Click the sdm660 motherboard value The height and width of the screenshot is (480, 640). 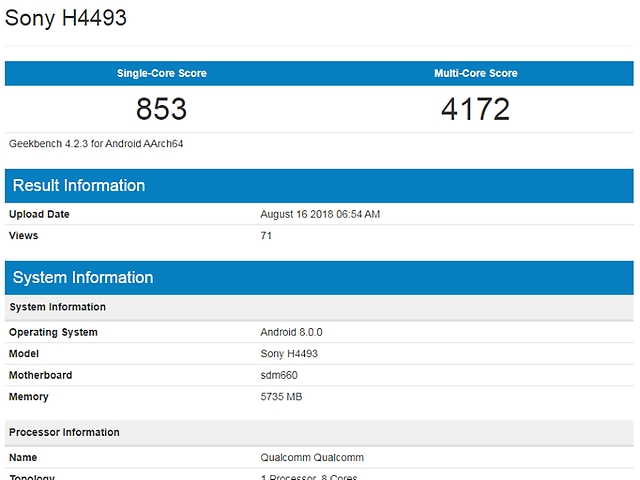[279, 375]
